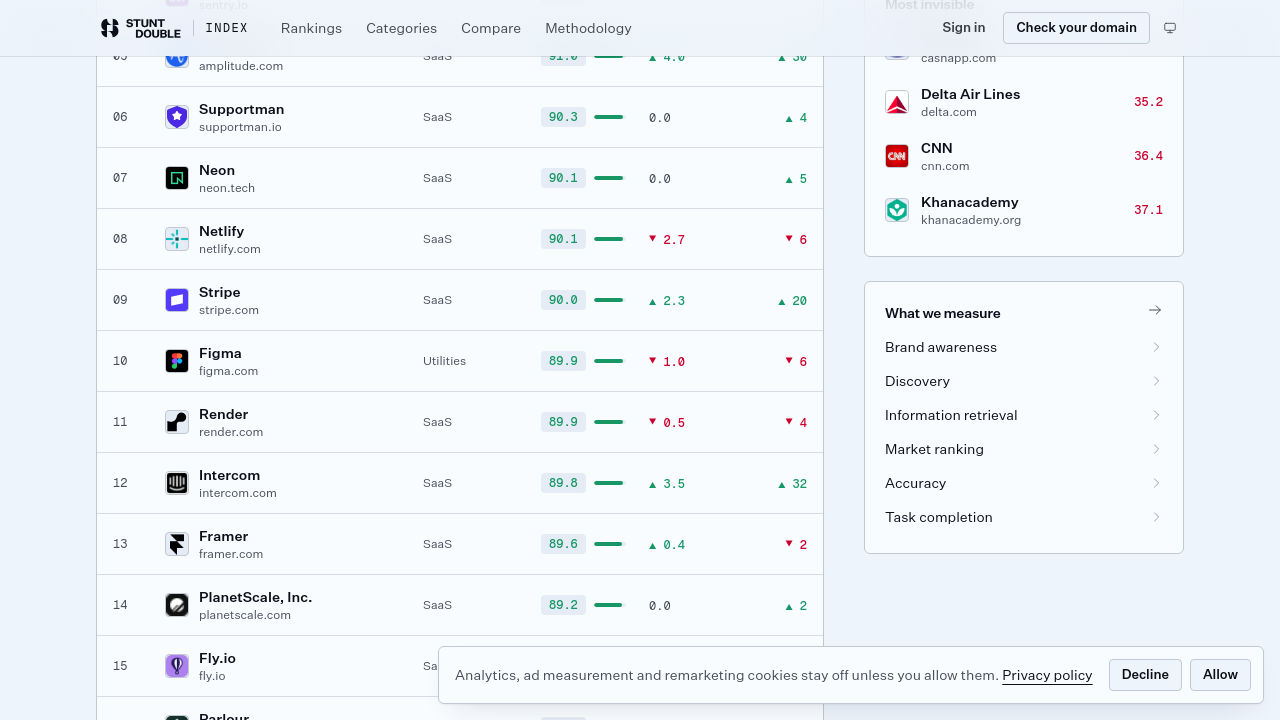The image size is (1280, 720).
Task: Click the Check your domain button
Action: click(x=1076, y=27)
